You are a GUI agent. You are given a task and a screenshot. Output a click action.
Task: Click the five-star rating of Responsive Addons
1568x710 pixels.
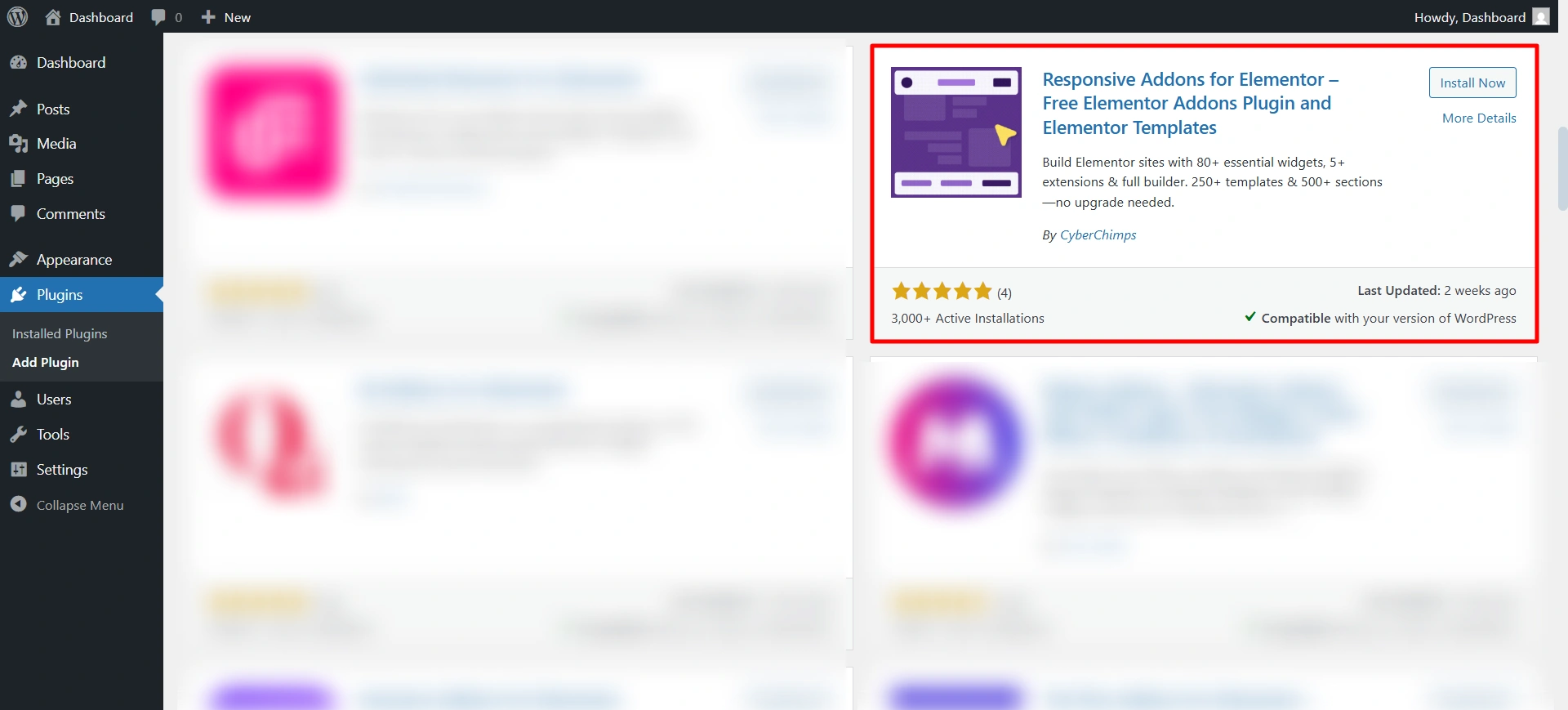[942, 291]
